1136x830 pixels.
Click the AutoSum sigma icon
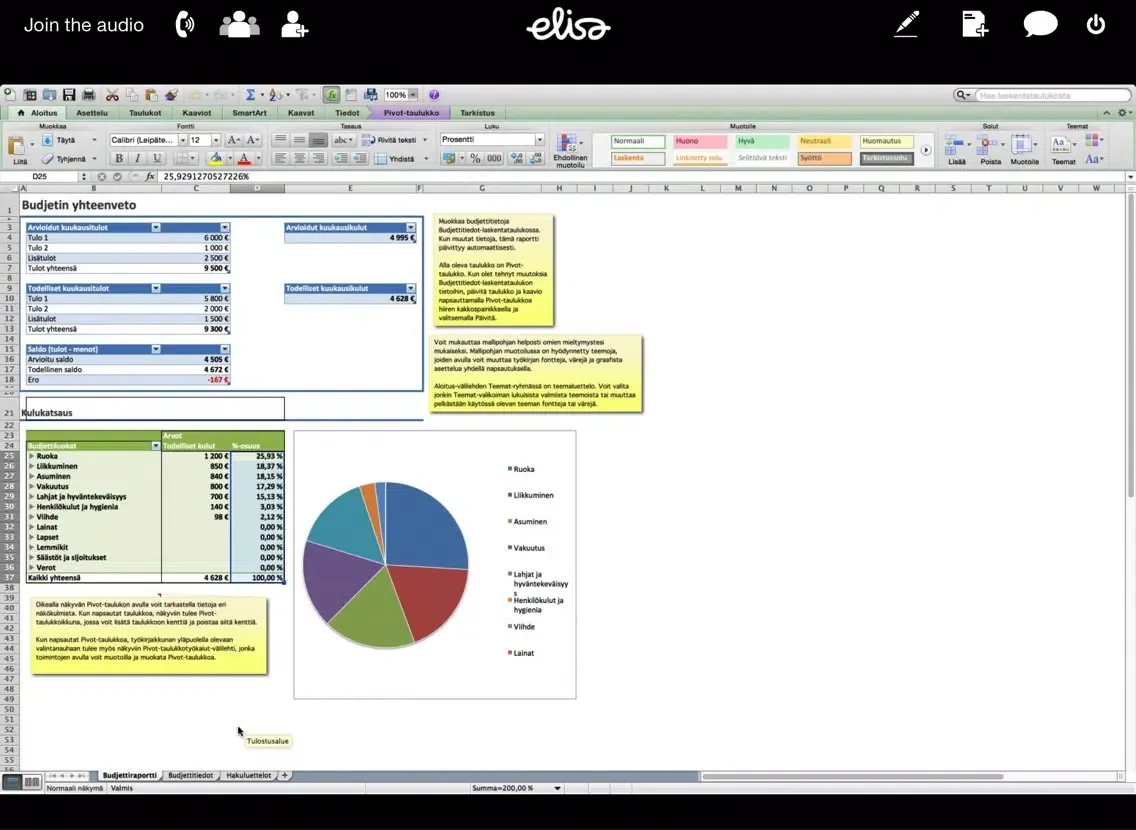coord(250,95)
